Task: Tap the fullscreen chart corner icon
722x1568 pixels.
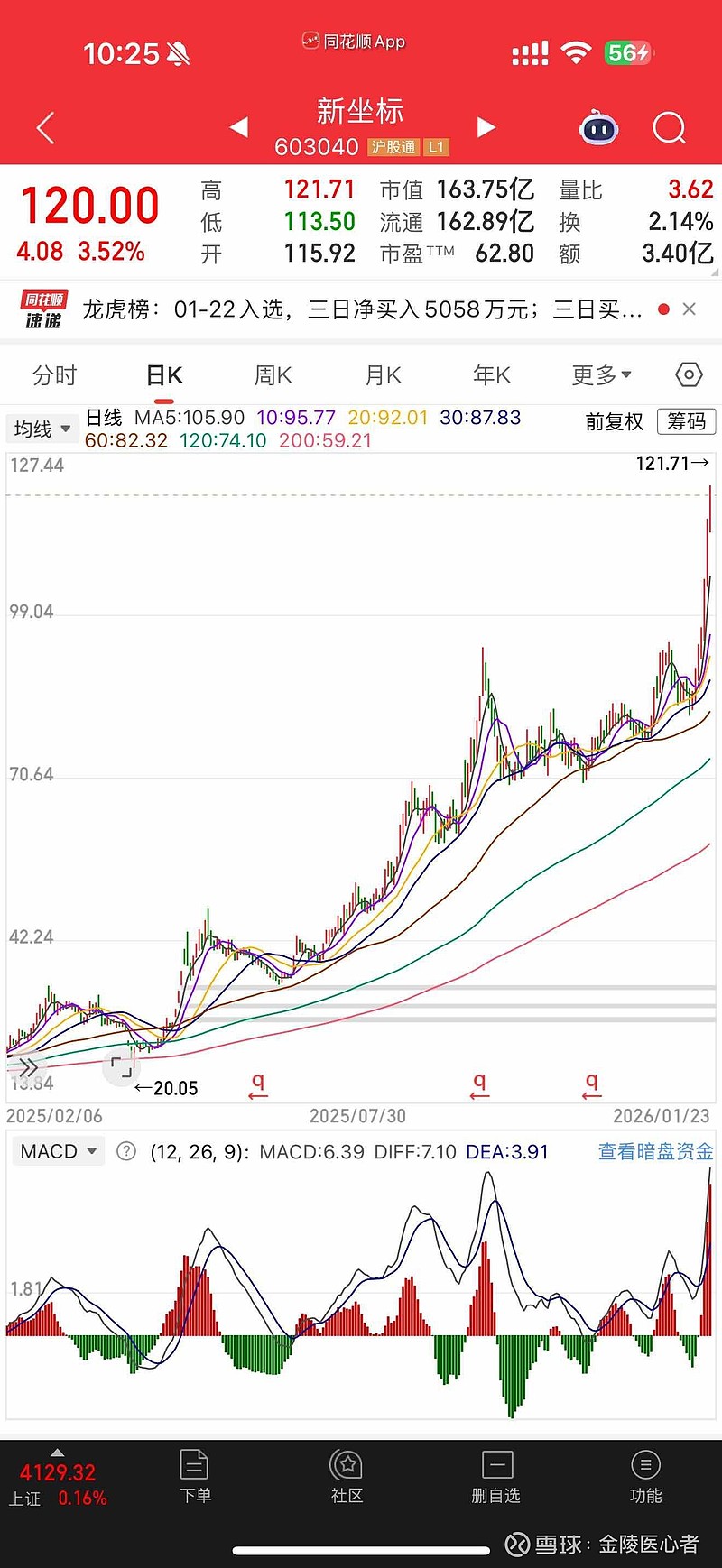Action: coord(121,1068)
